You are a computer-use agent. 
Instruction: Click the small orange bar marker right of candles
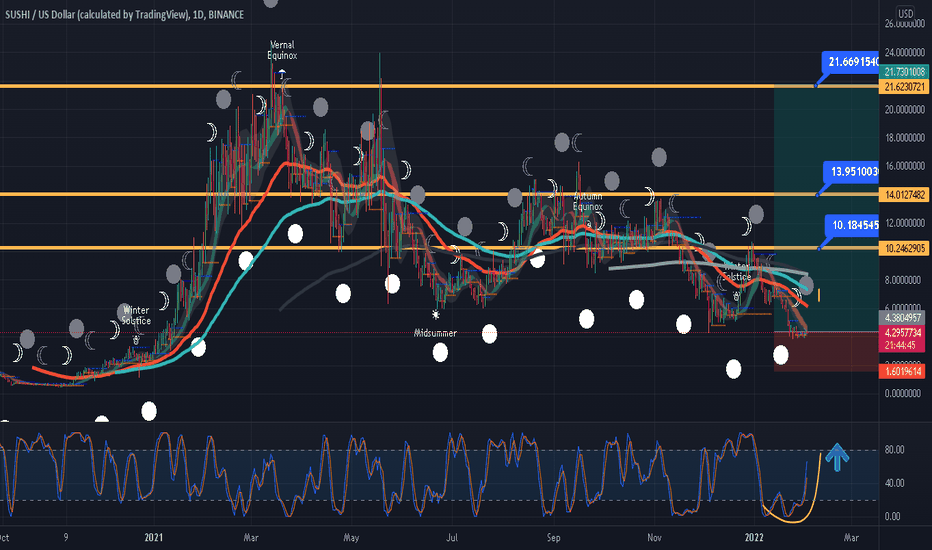[819, 294]
